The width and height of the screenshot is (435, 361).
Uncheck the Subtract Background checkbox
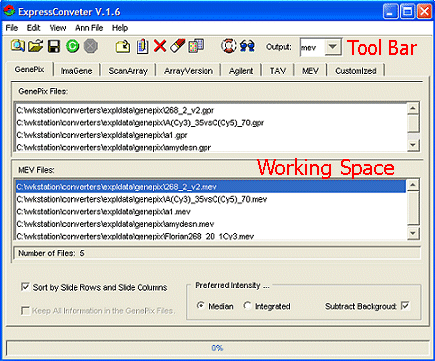click(x=405, y=306)
